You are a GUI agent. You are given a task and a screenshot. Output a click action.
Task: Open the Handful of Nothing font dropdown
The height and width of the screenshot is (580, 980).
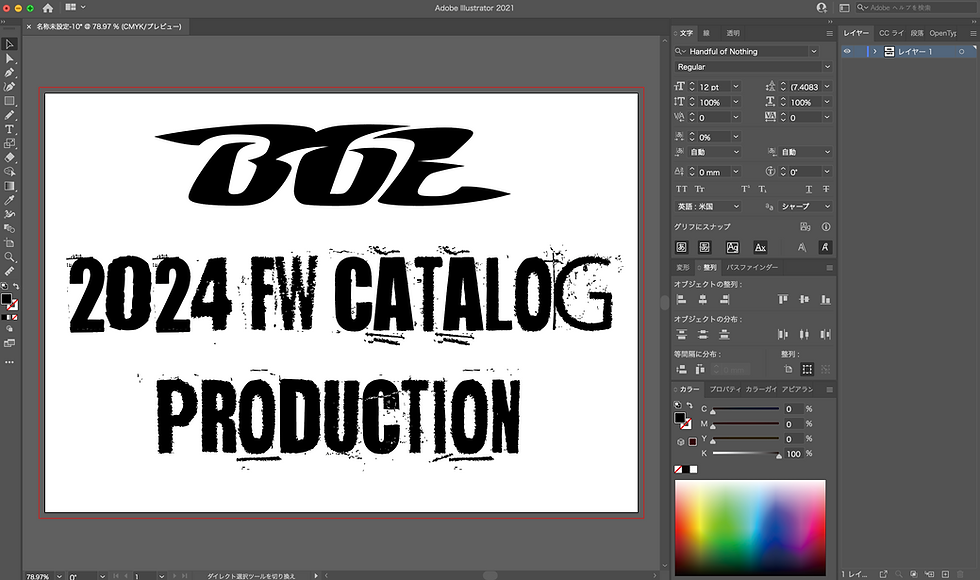tap(814, 51)
